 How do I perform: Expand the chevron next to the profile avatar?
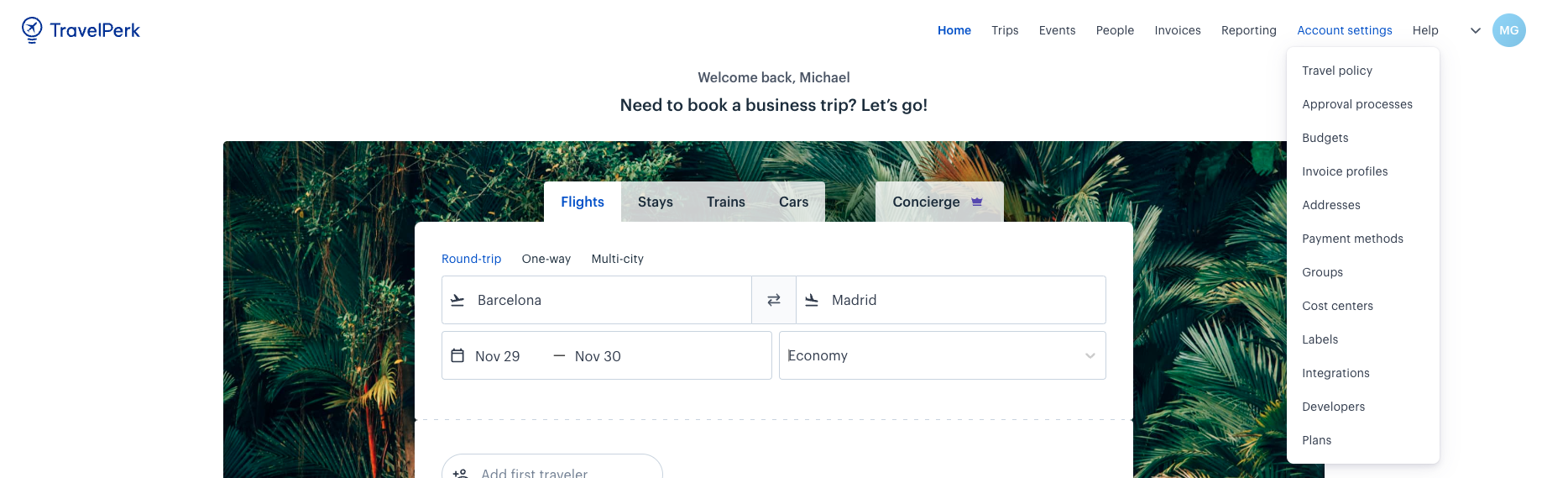pyautogui.click(x=1476, y=31)
